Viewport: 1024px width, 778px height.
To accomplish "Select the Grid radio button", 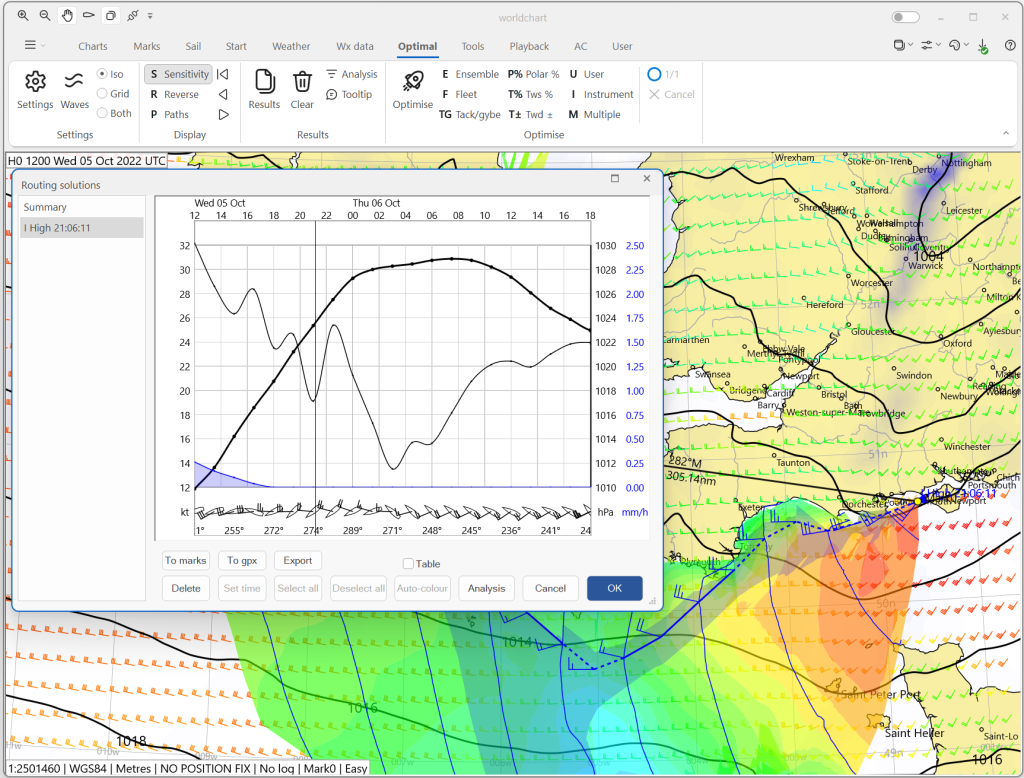I will tap(102, 94).
